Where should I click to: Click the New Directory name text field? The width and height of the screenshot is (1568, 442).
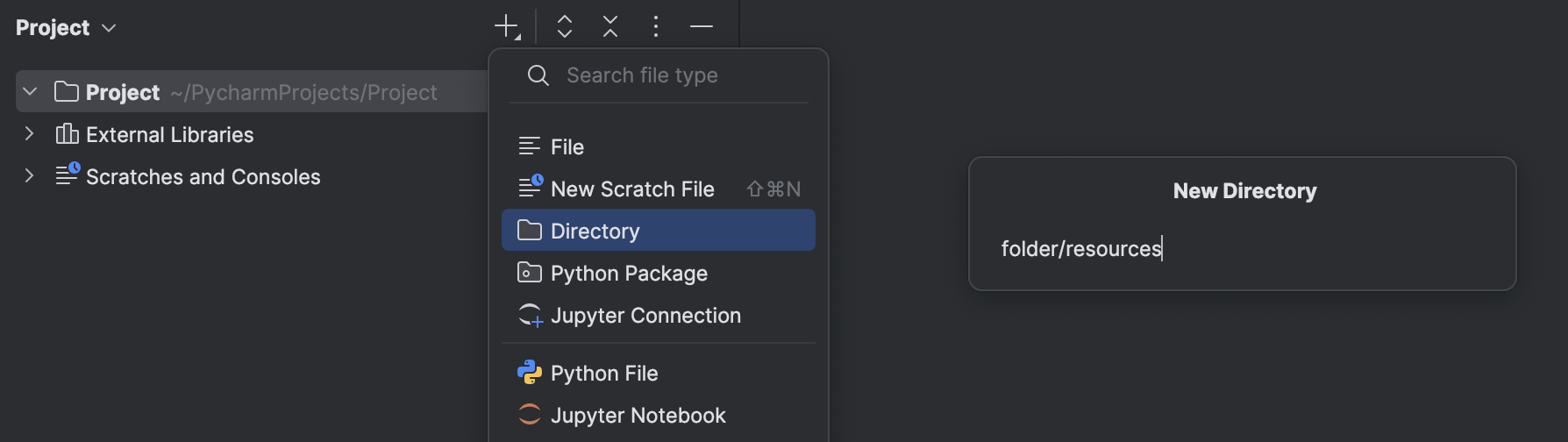1242,249
